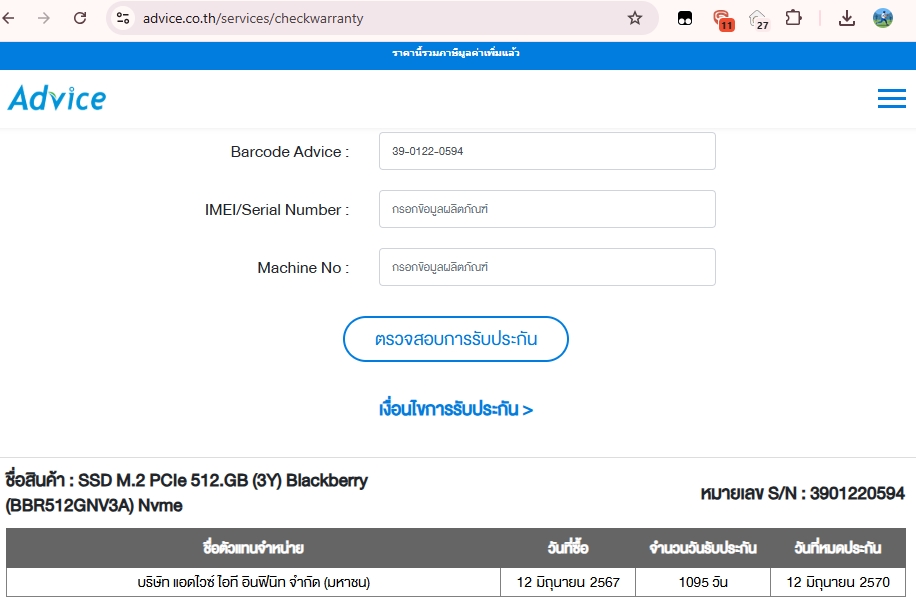Click the dealer name cell บริษัท แอดไวซ์
Screen dimensions: 916x613
pos(254,583)
